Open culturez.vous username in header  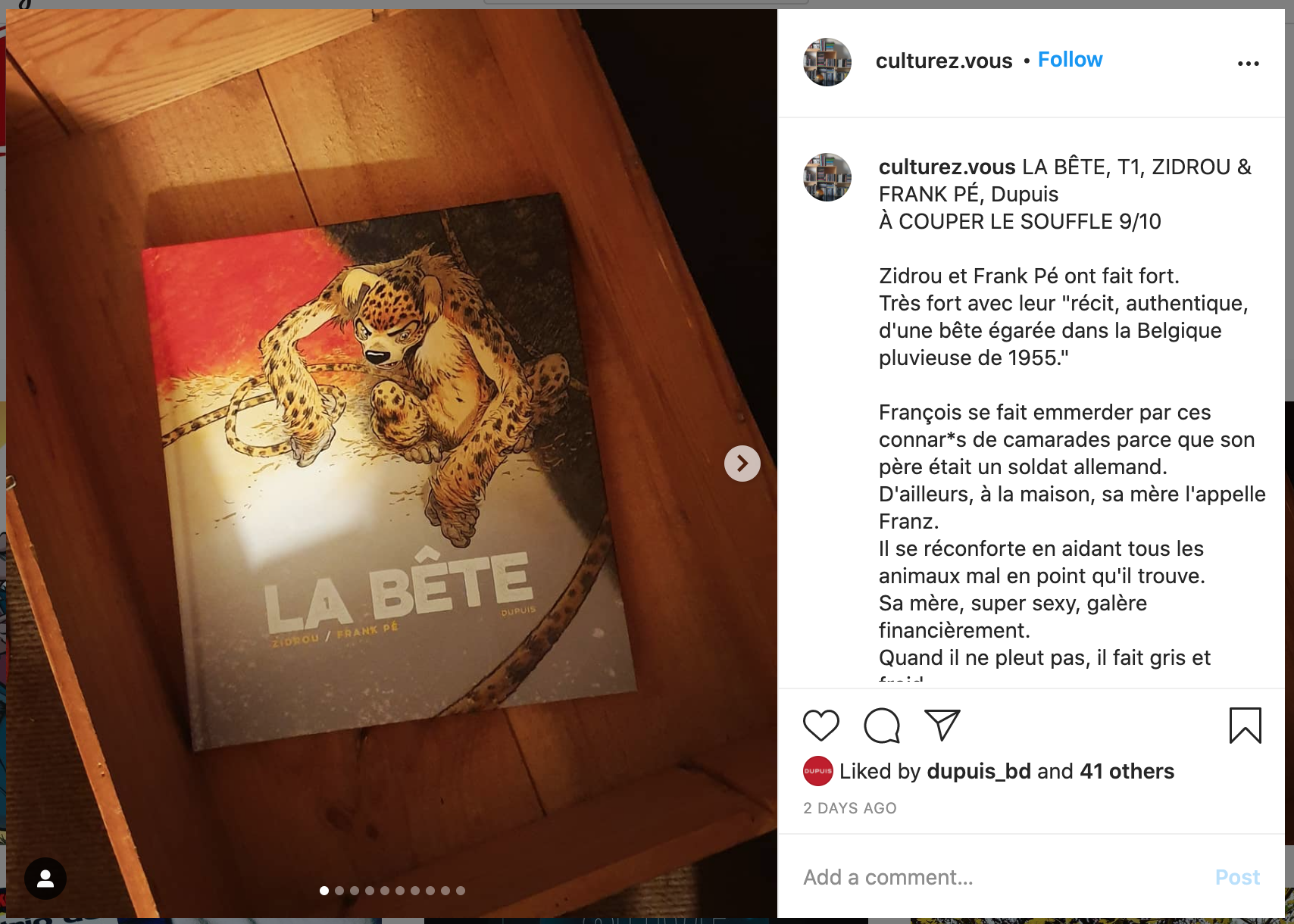[x=944, y=61]
